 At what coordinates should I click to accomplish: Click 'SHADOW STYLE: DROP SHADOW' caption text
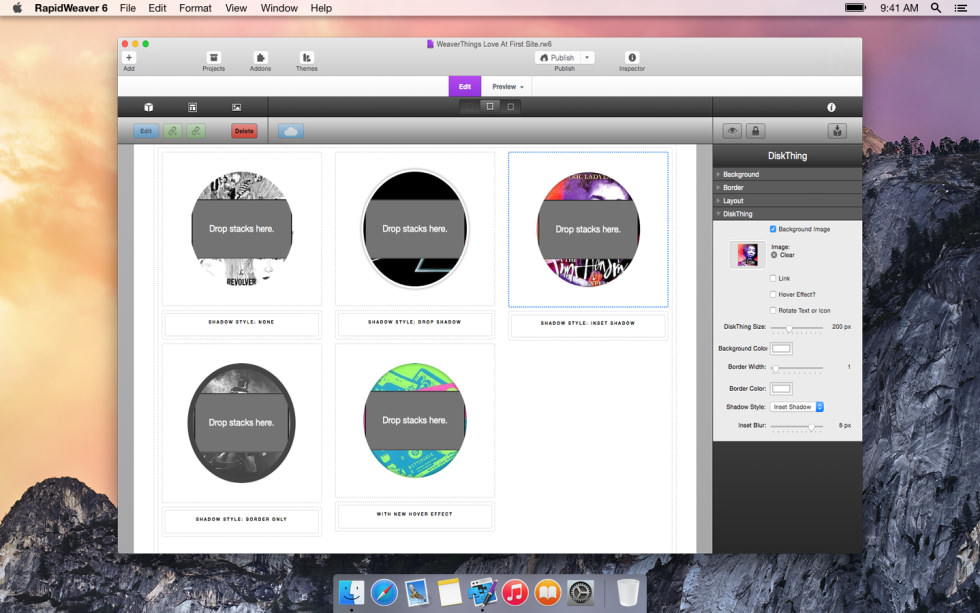click(x=414, y=322)
